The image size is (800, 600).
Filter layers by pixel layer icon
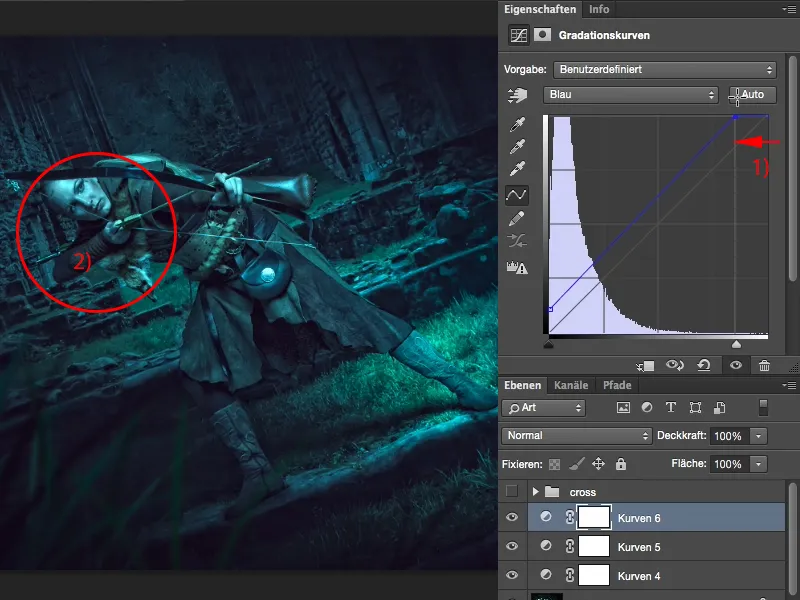[623, 408]
